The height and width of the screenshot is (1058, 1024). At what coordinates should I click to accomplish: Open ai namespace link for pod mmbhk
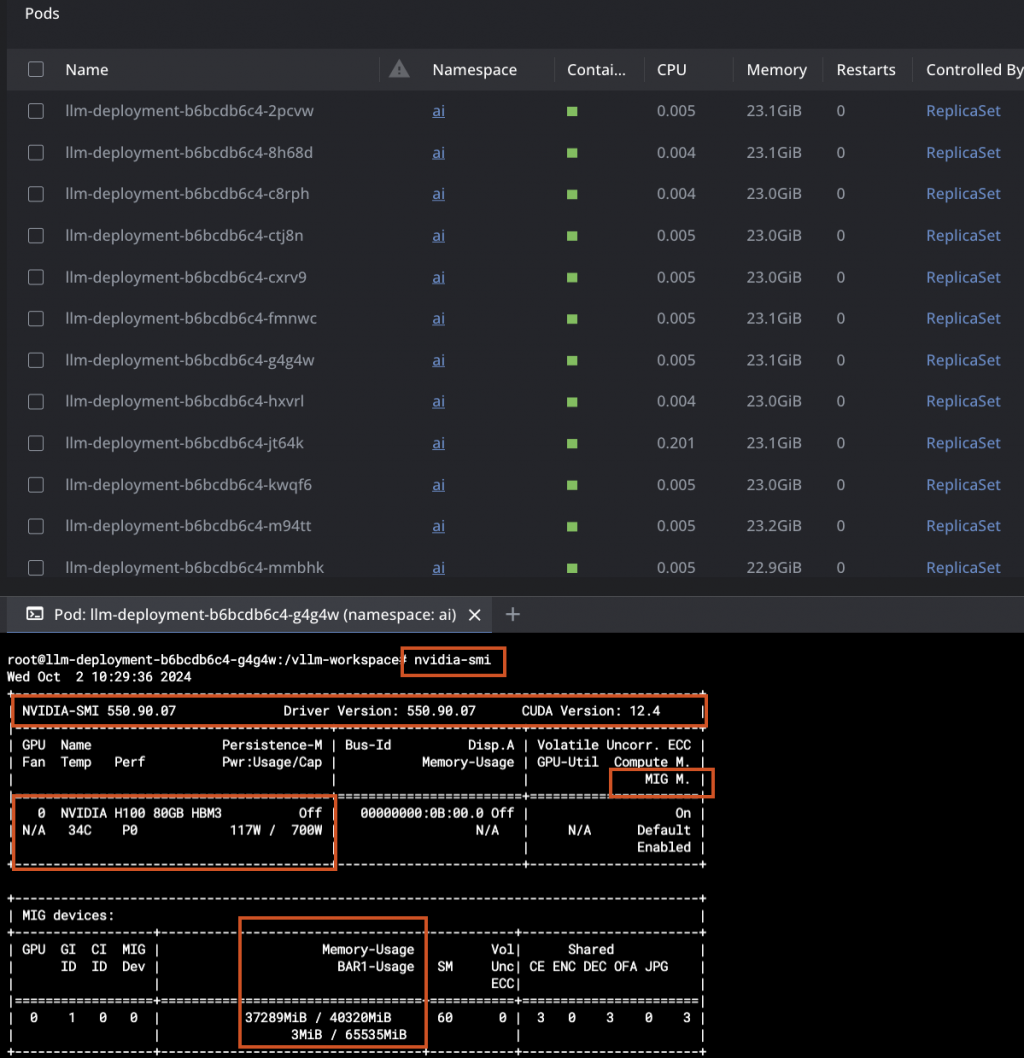click(438, 568)
